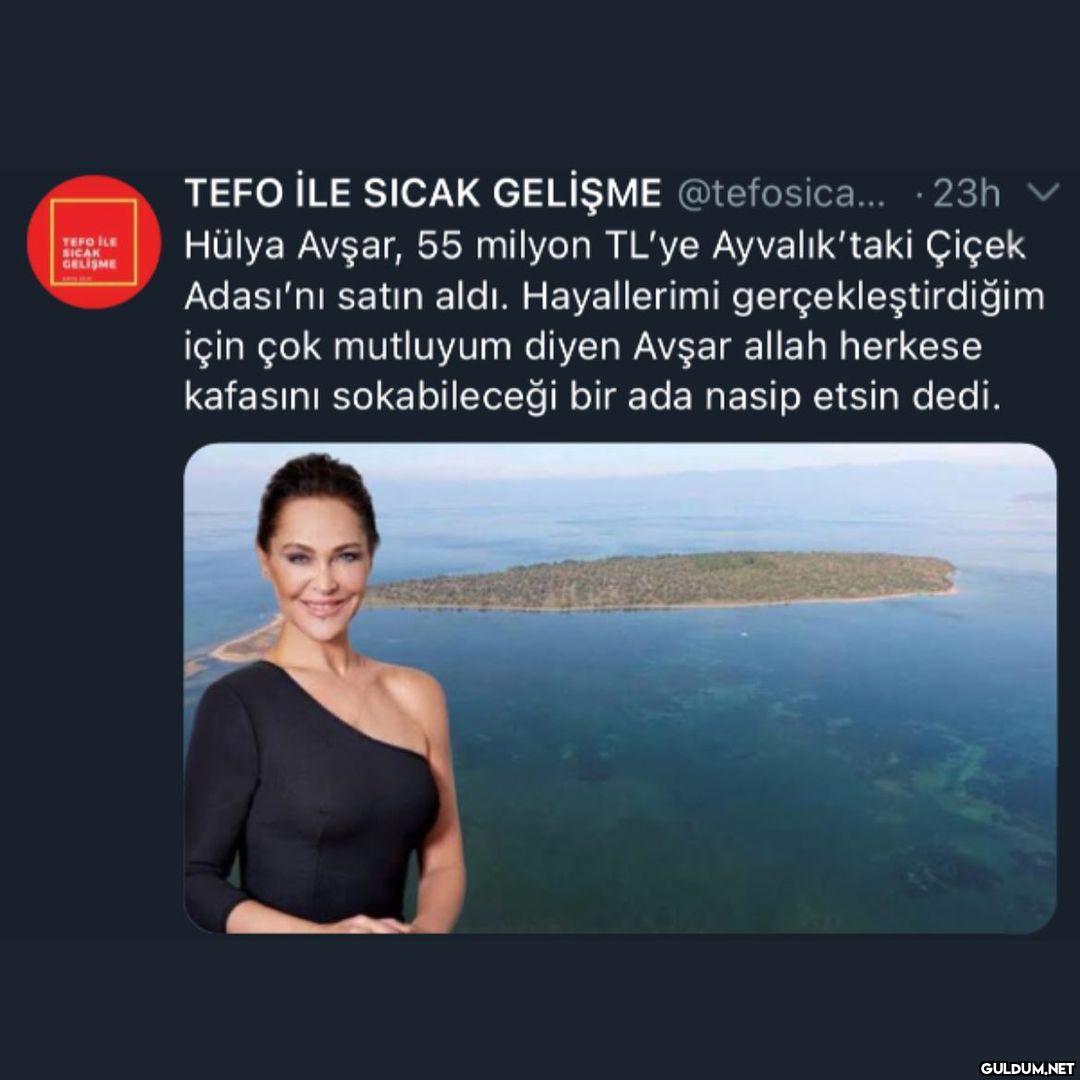Image resolution: width=1080 pixels, height=1080 pixels.
Task: Open the red TEFO İLE SICAK GELİŞME profile avatar
Action: coord(94,242)
